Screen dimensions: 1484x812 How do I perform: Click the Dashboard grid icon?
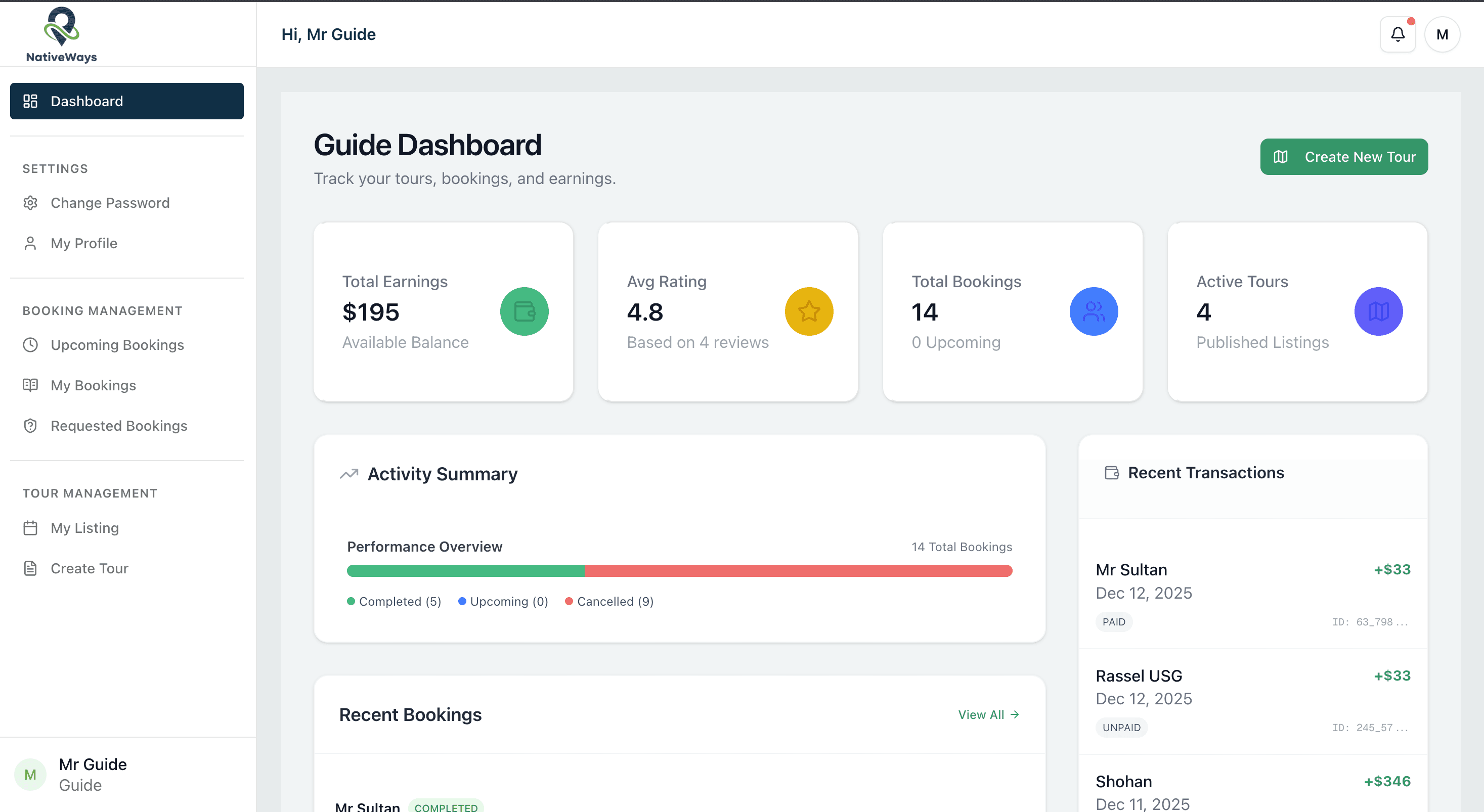click(x=30, y=101)
